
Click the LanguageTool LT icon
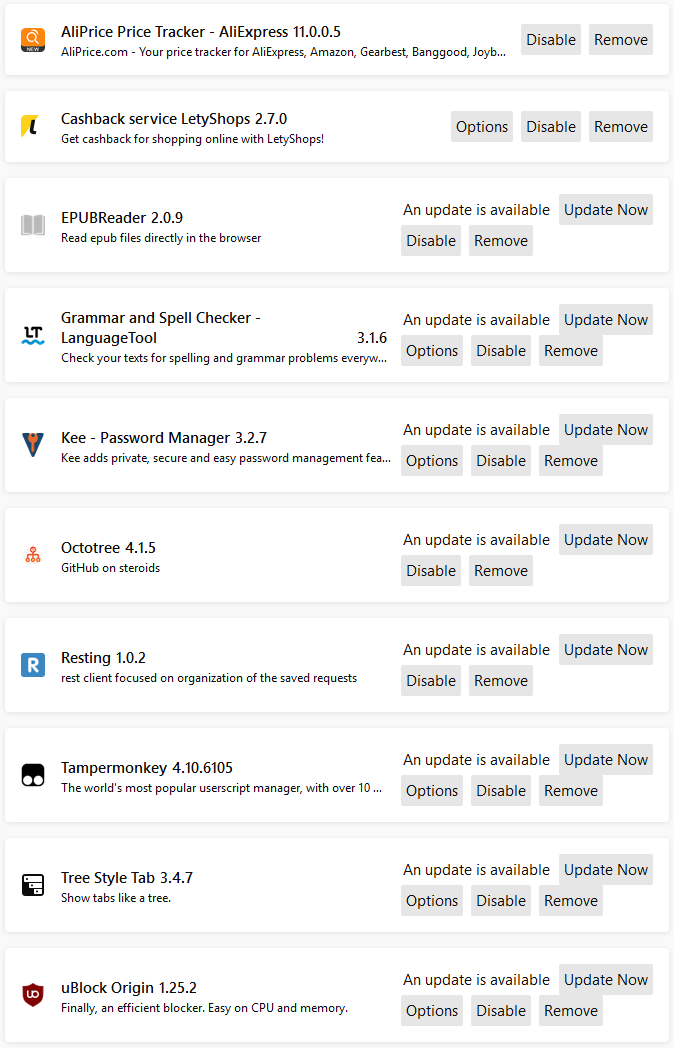[33, 335]
